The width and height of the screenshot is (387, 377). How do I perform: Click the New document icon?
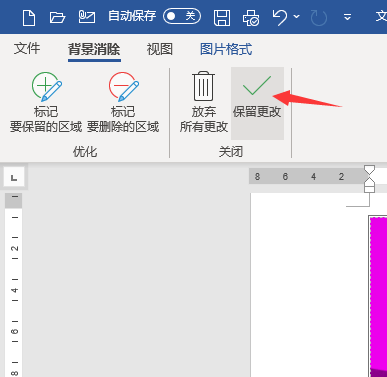coord(29,17)
